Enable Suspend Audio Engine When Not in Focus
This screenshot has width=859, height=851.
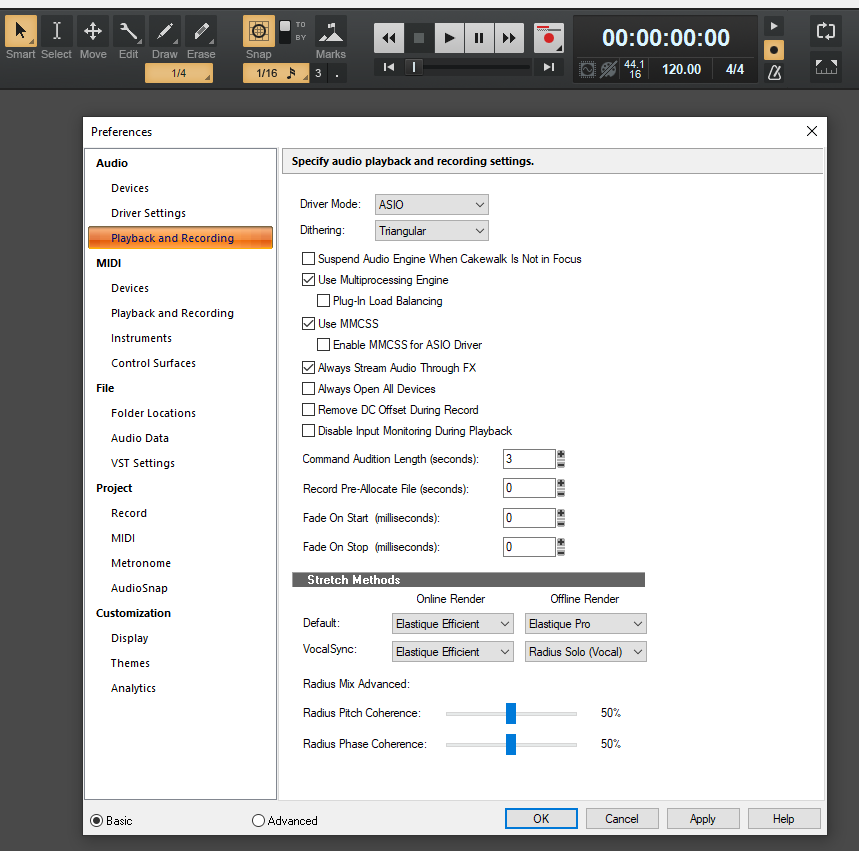pos(308,258)
